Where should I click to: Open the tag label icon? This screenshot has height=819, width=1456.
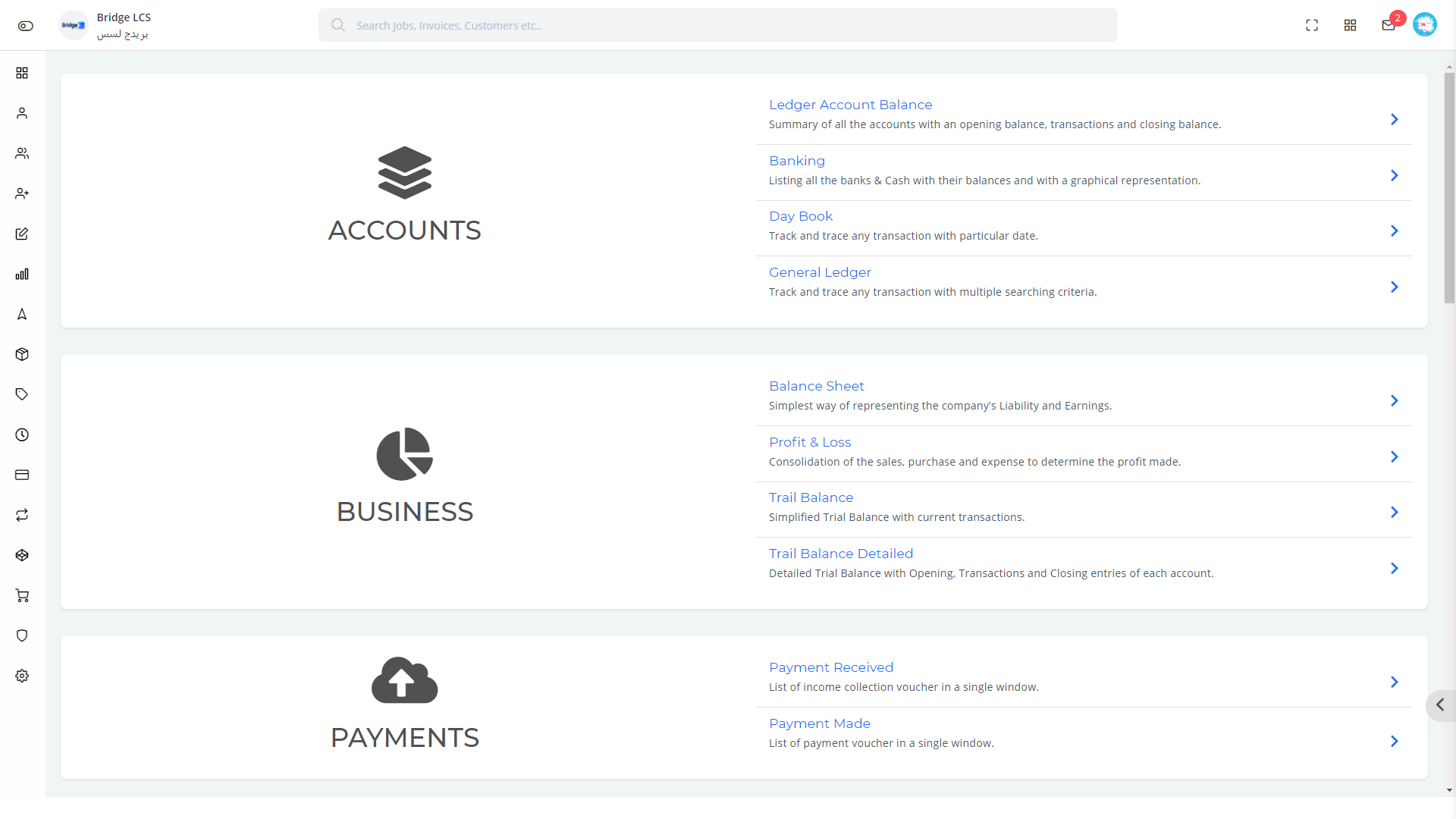(22, 394)
